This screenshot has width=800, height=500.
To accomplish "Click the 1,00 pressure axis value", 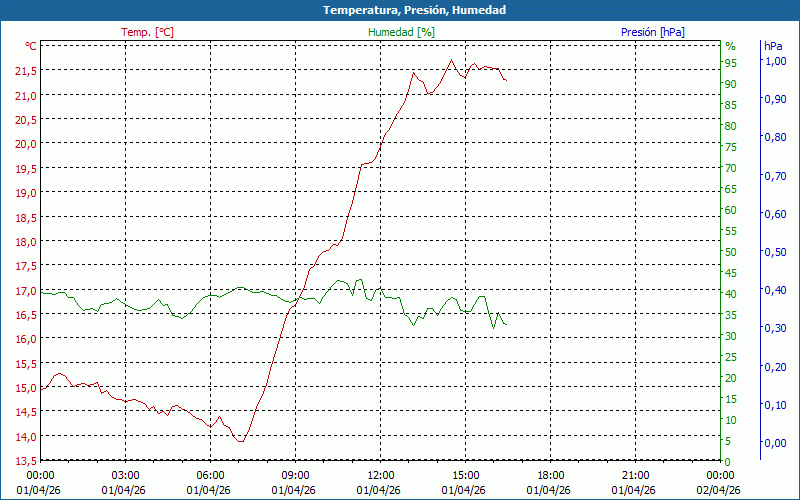I will [776, 61].
